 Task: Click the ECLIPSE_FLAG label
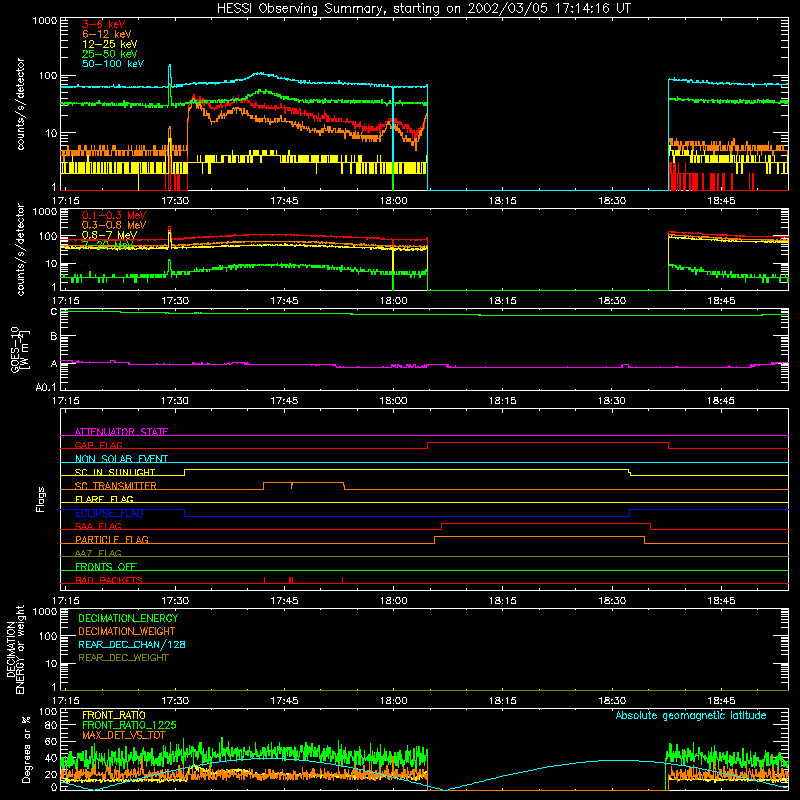pyautogui.click(x=109, y=513)
